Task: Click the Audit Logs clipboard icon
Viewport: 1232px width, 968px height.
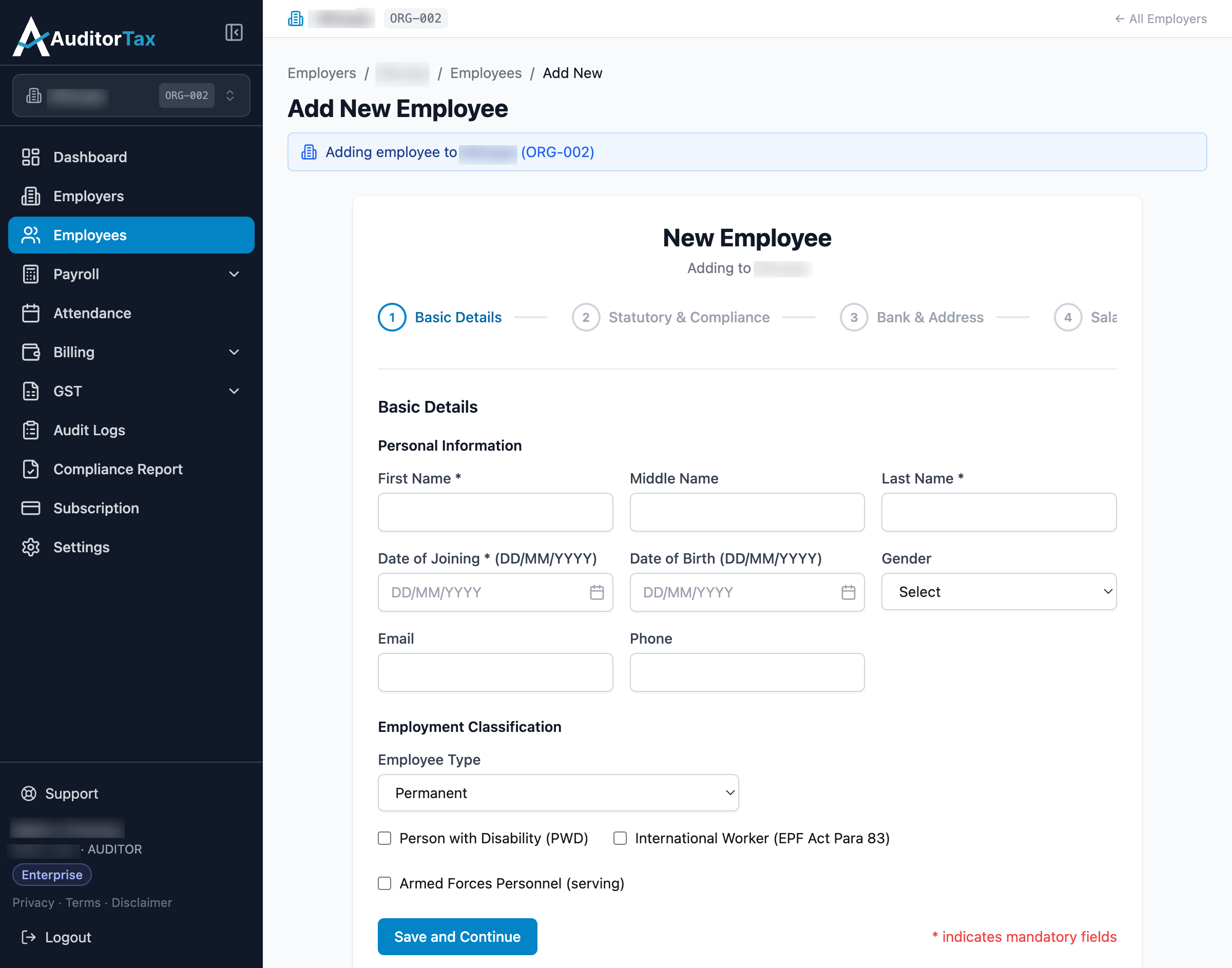Action: pos(31,430)
